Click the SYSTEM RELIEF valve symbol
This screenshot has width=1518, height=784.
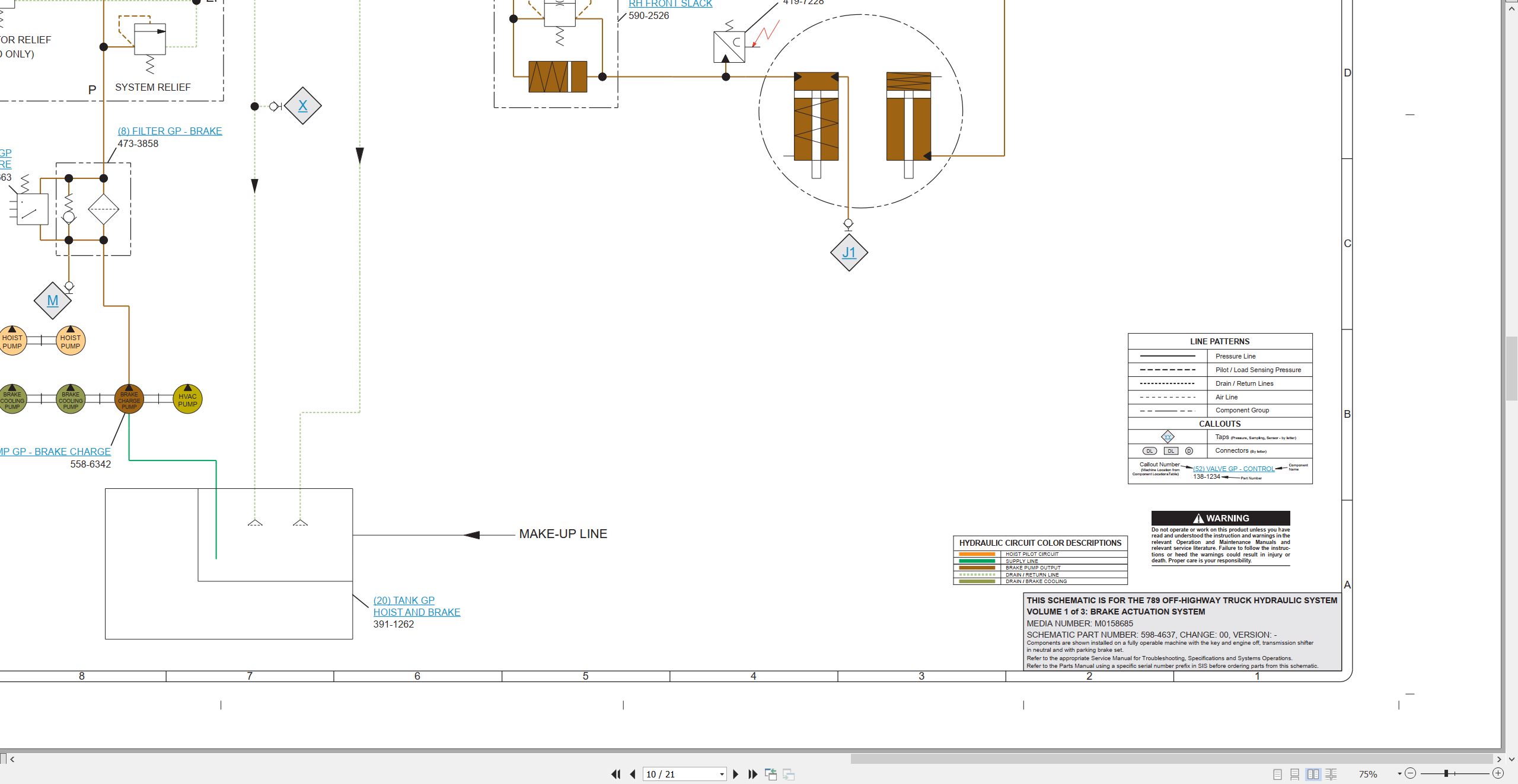150,39
